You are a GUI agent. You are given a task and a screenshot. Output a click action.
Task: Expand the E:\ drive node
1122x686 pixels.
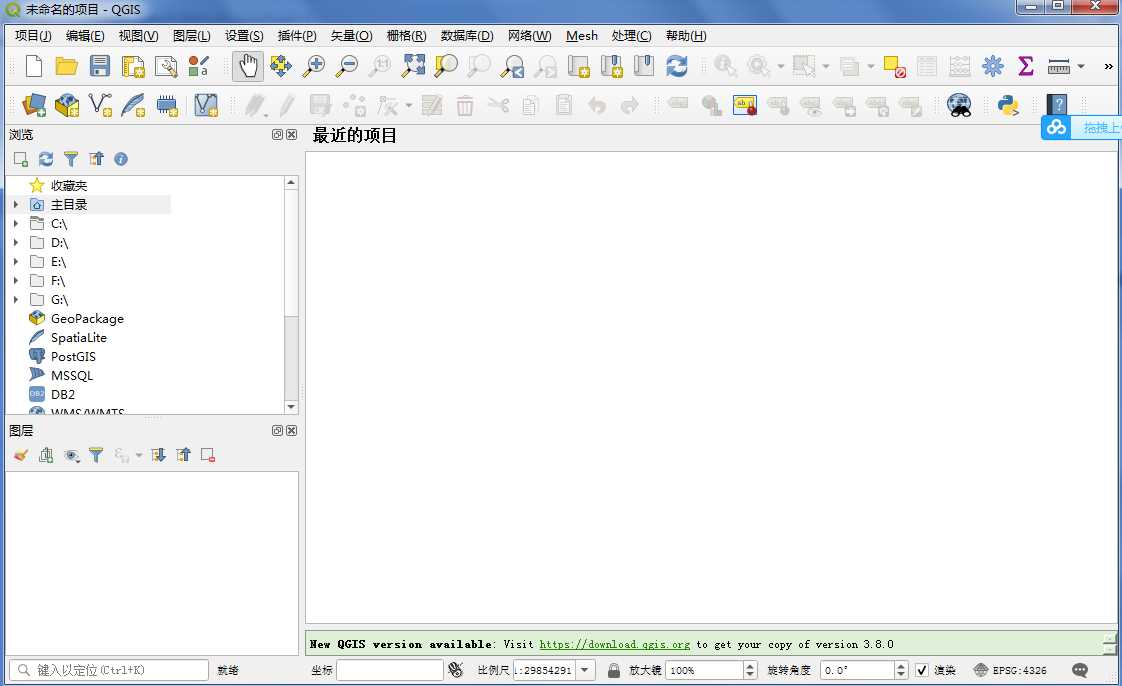tap(16, 261)
